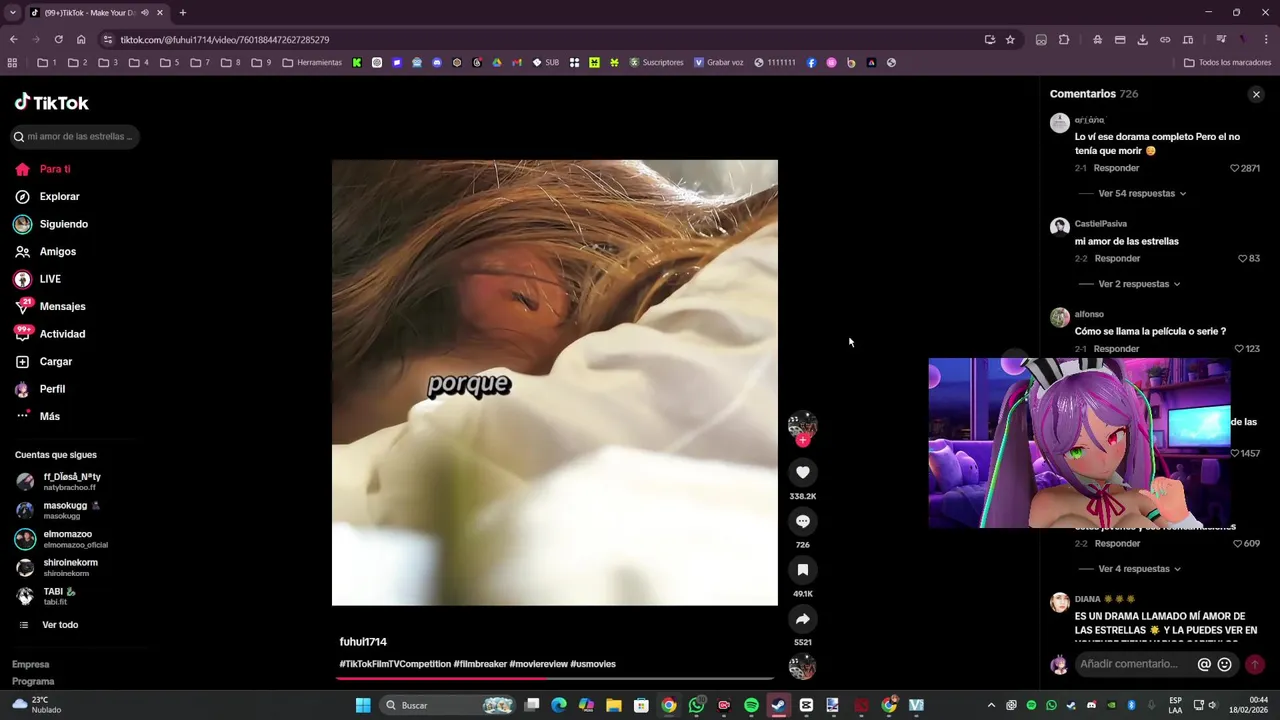1280x720 pixels.
Task: Open the #moviereview hashtag
Action: pos(538,664)
